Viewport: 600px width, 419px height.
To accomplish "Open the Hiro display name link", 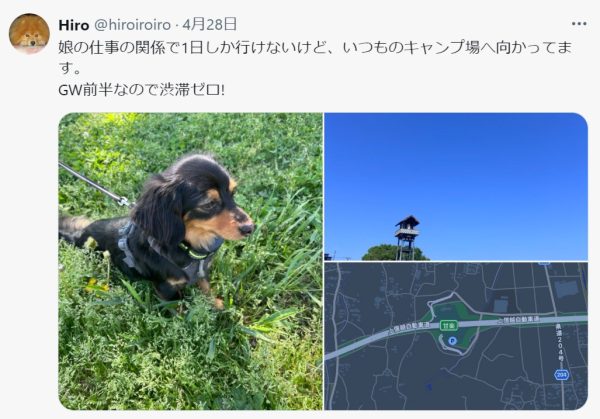I will tap(74, 25).
